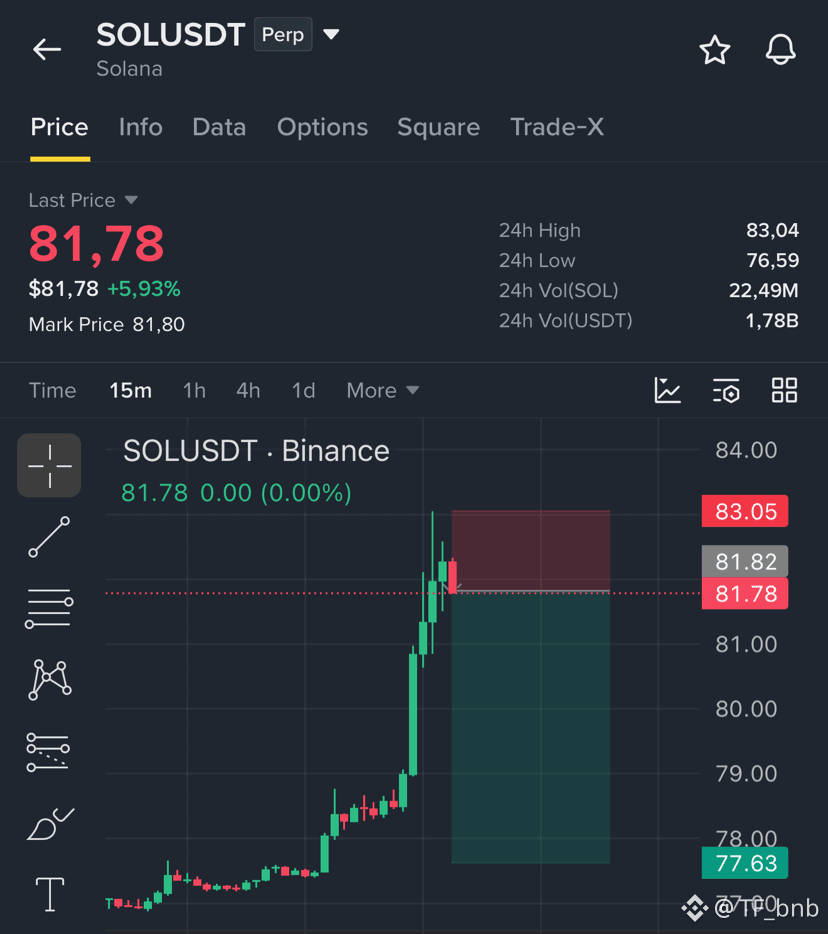Open the Data tab
The height and width of the screenshot is (934, 828).
click(219, 127)
